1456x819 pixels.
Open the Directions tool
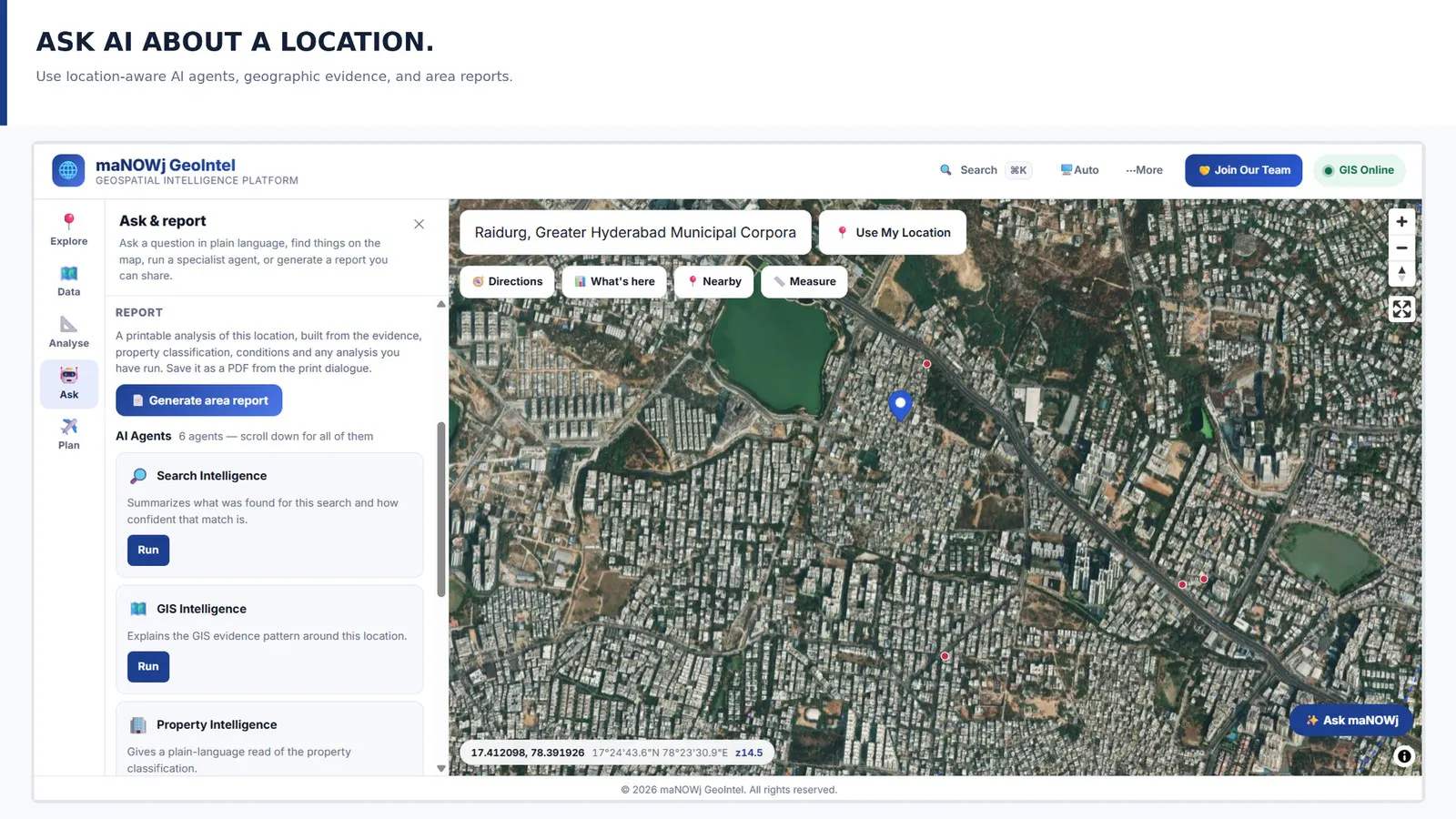click(508, 282)
